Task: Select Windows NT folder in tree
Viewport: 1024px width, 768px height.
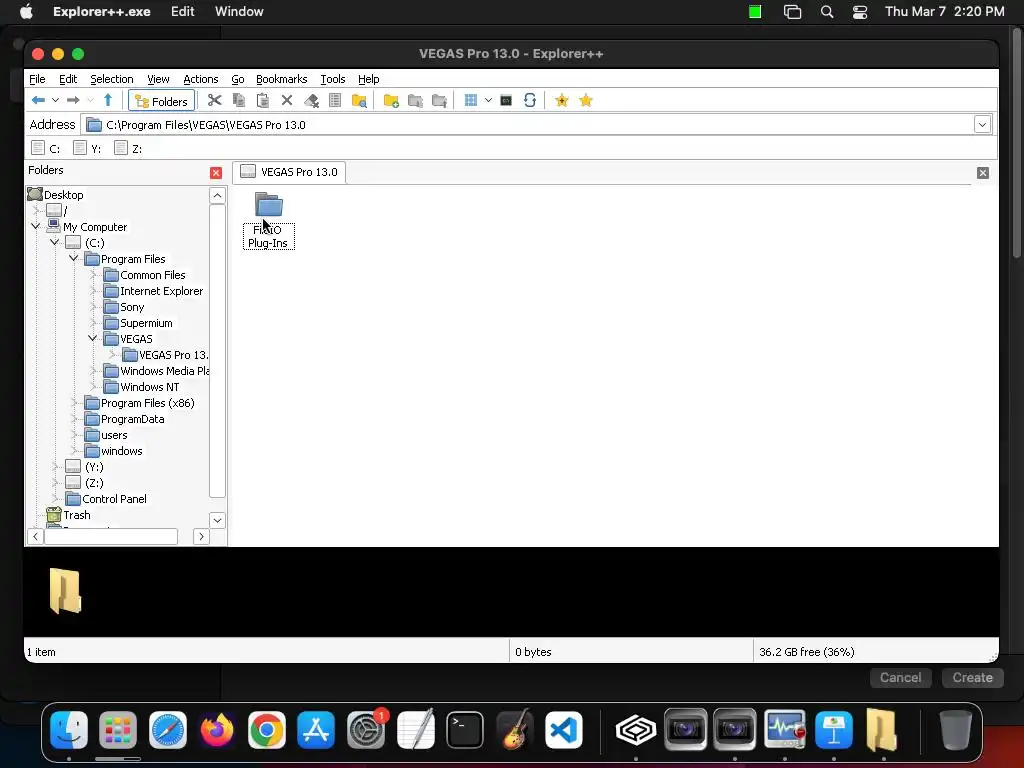Action: coord(150,387)
